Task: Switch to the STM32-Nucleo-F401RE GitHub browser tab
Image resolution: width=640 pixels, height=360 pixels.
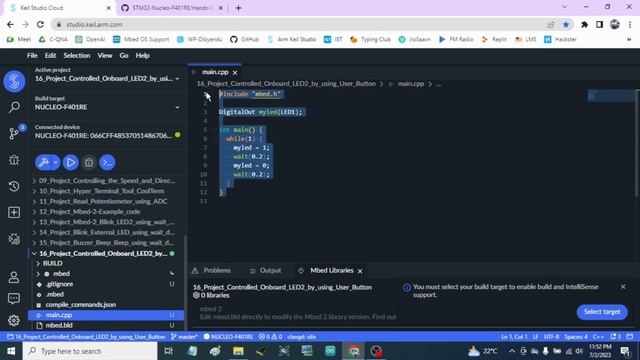Action: (x=171, y=8)
